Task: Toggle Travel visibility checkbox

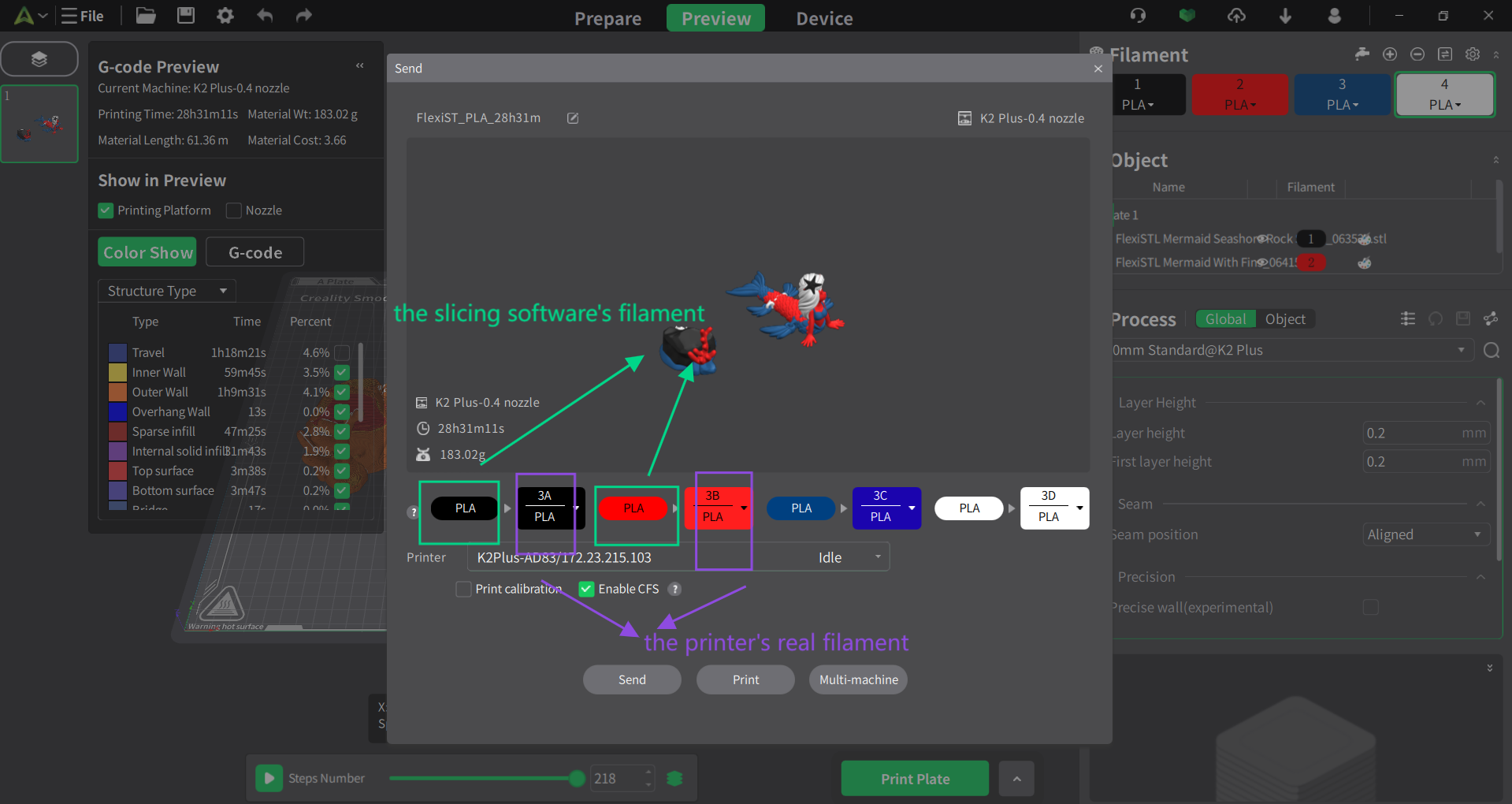Action: (342, 352)
